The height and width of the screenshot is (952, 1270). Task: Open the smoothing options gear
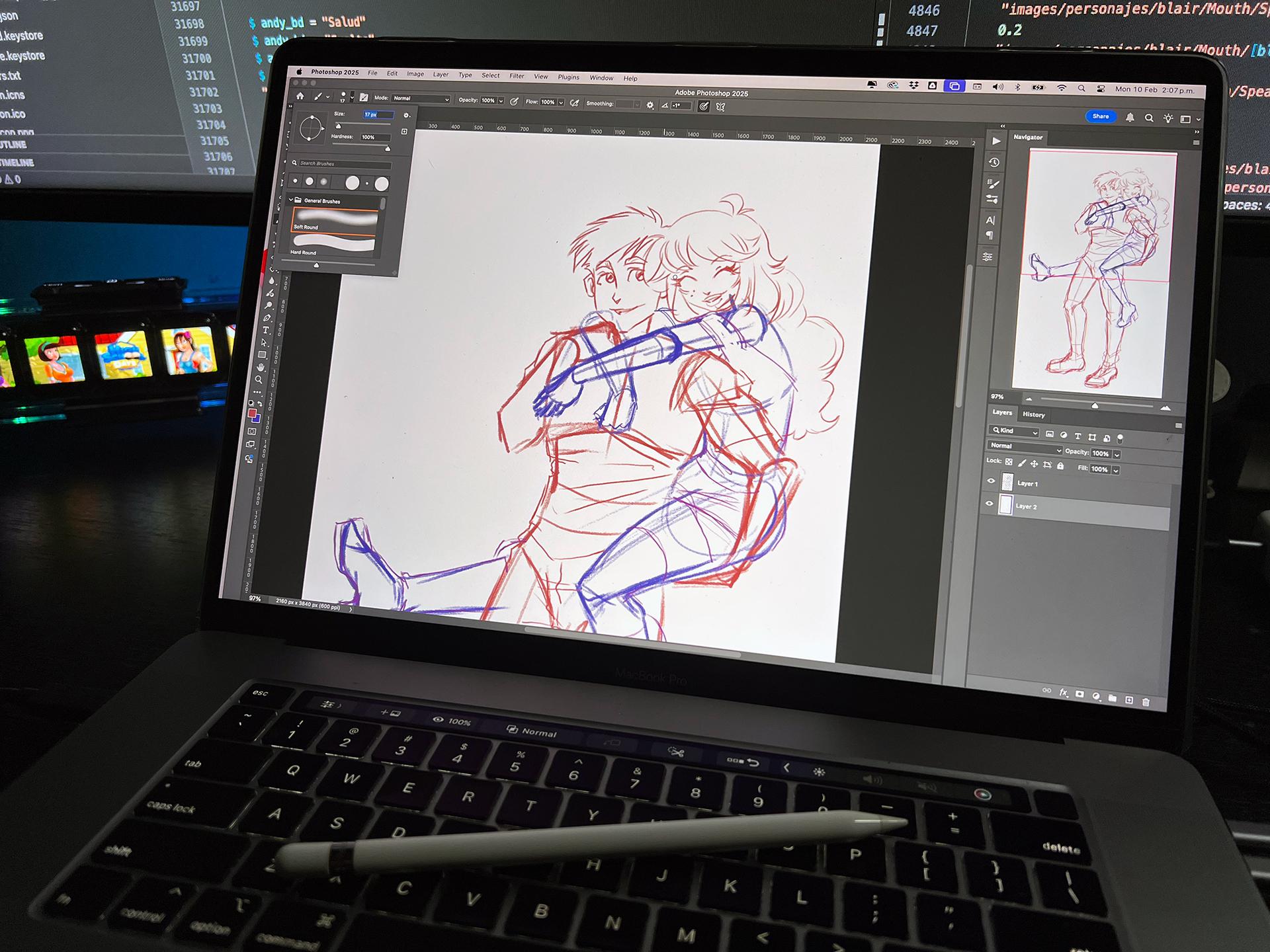point(650,105)
